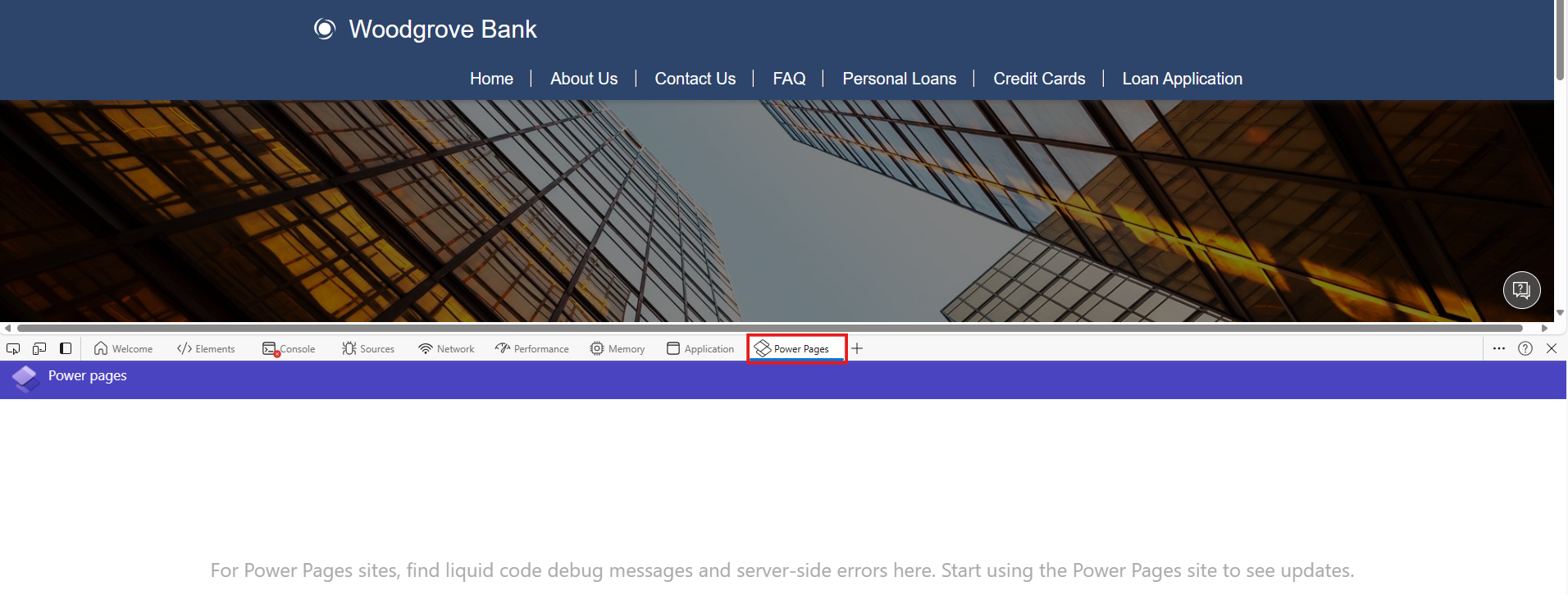Open DevTools help question mark icon
The width and height of the screenshot is (1568, 595).
1525,348
